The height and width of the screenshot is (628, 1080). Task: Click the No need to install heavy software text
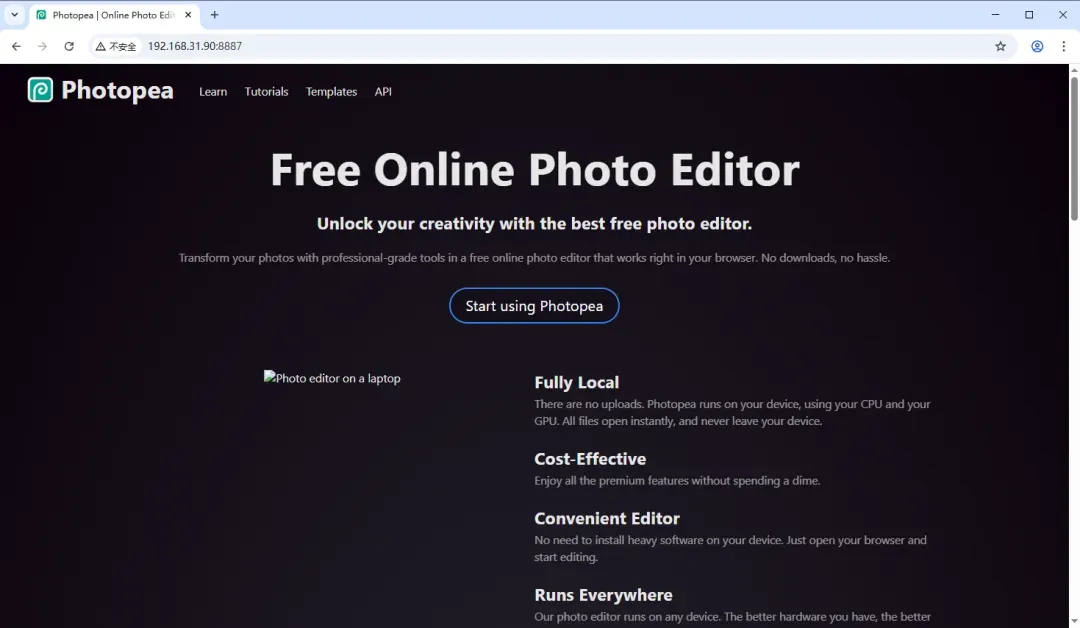[x=730, y=548]
